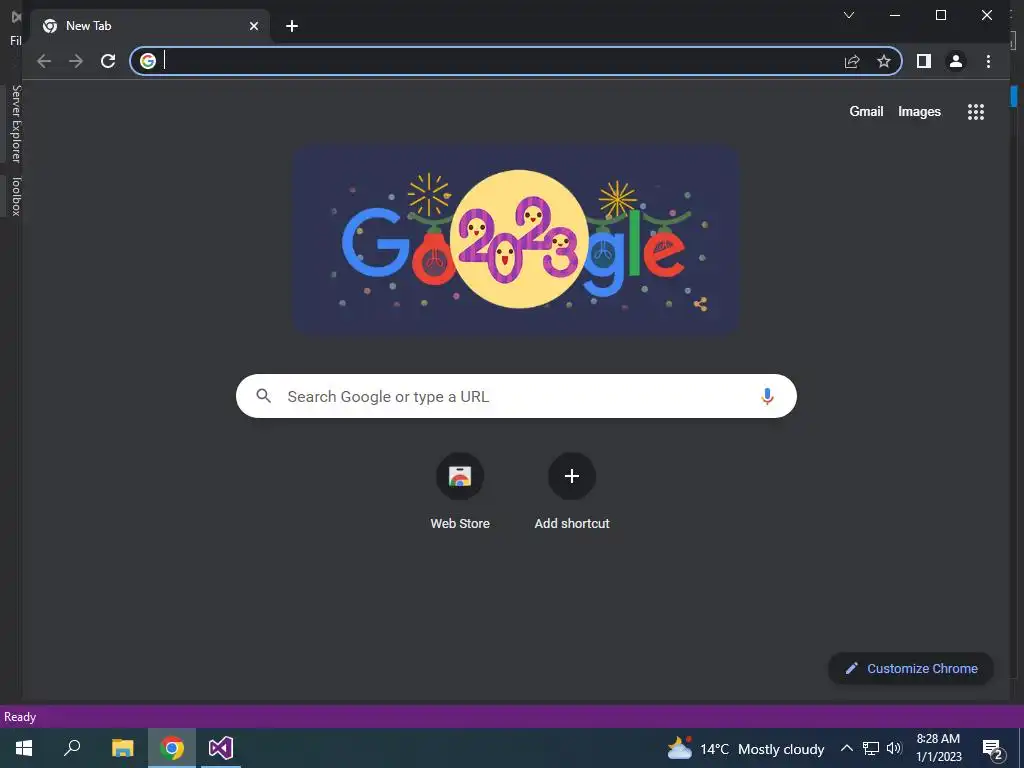1024x768 pixels.
Task: Open the Windows Start menu
Action: (x=24, y=748)
